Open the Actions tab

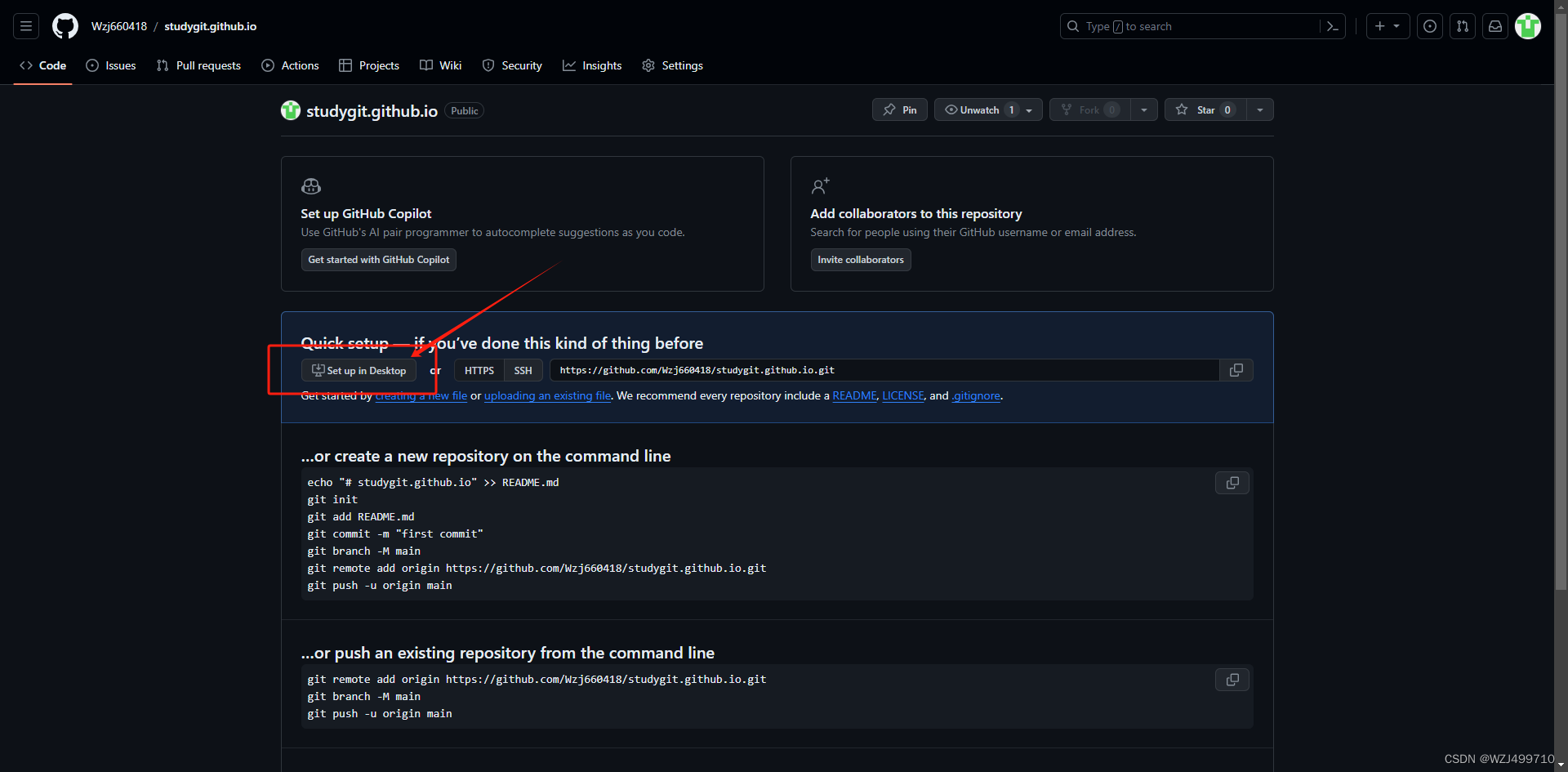[x=290, y=65]
